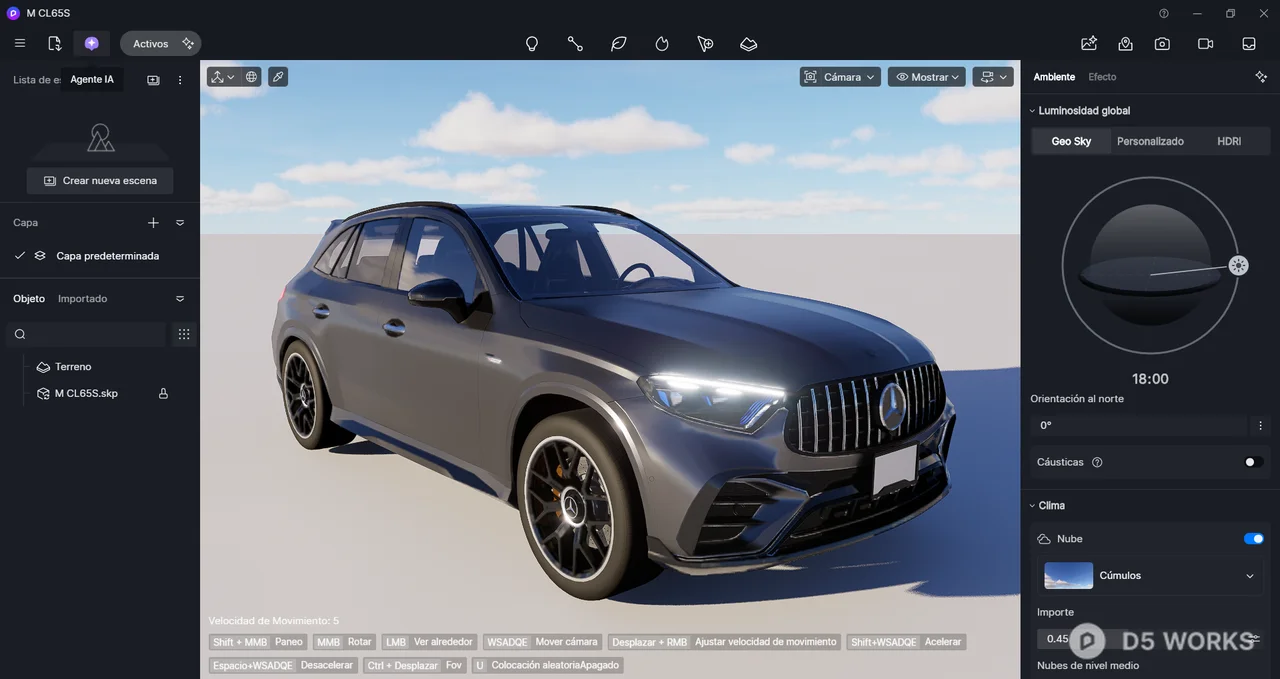Create a new scene with Crear nueva escena
The height and width of the screenshot is (679, 1280).
click(100, 181)
